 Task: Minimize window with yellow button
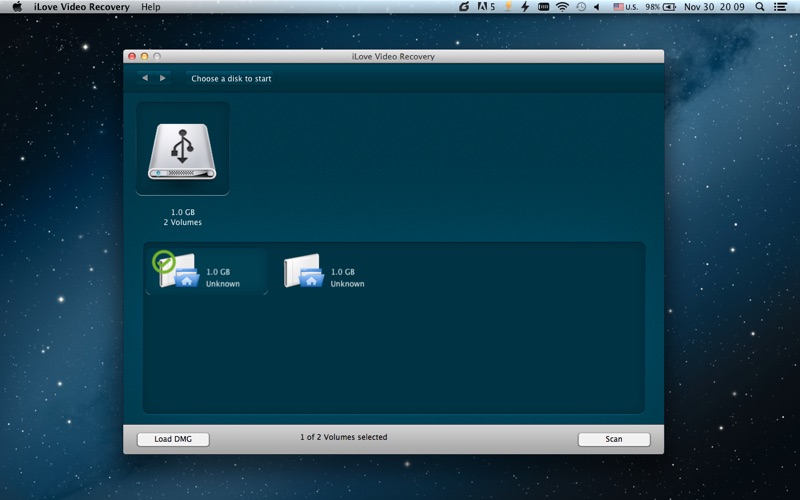(x=144, y=57)
